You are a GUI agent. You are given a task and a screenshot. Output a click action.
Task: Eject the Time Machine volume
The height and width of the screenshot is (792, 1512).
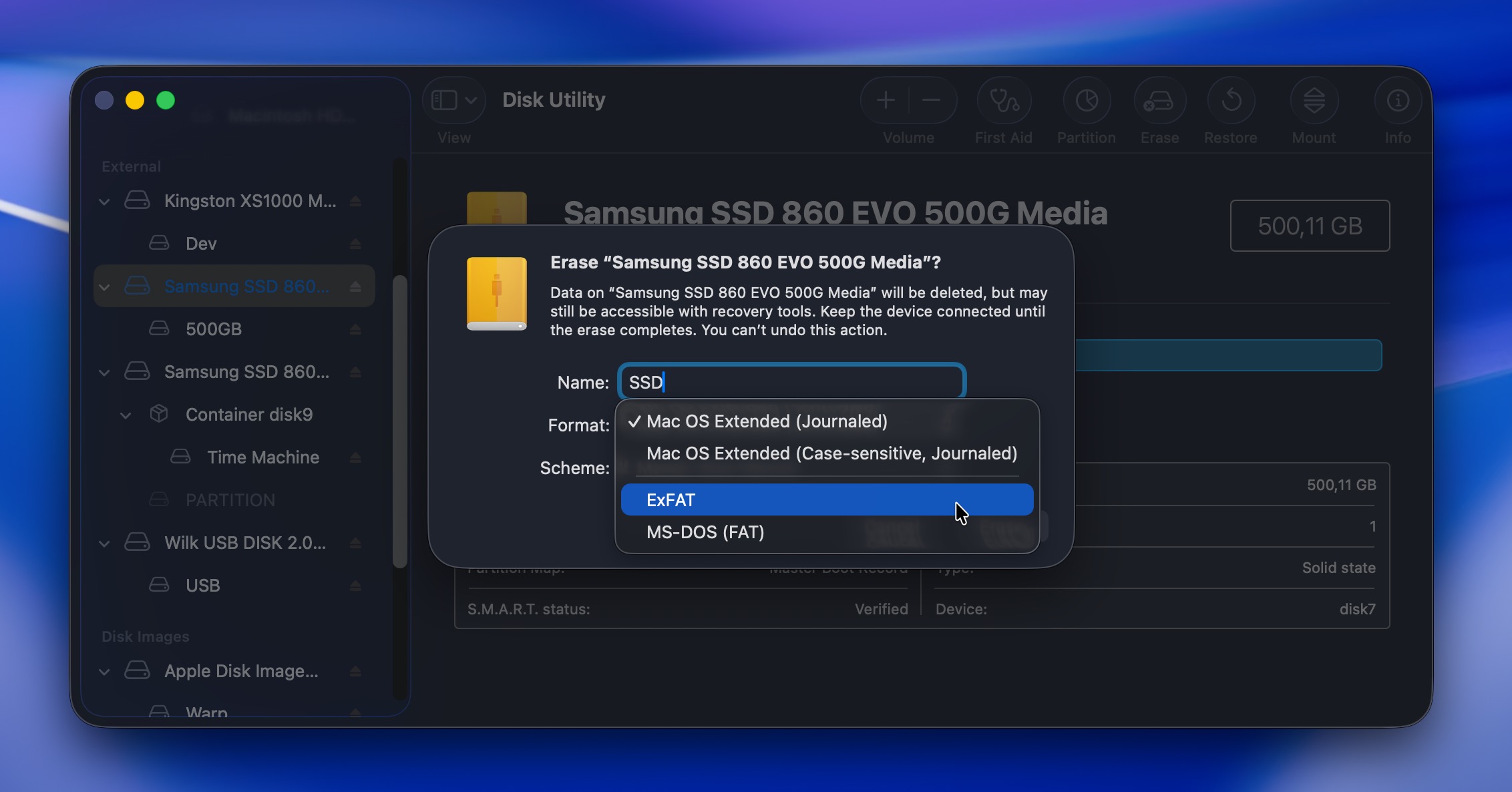coord(356,457)
